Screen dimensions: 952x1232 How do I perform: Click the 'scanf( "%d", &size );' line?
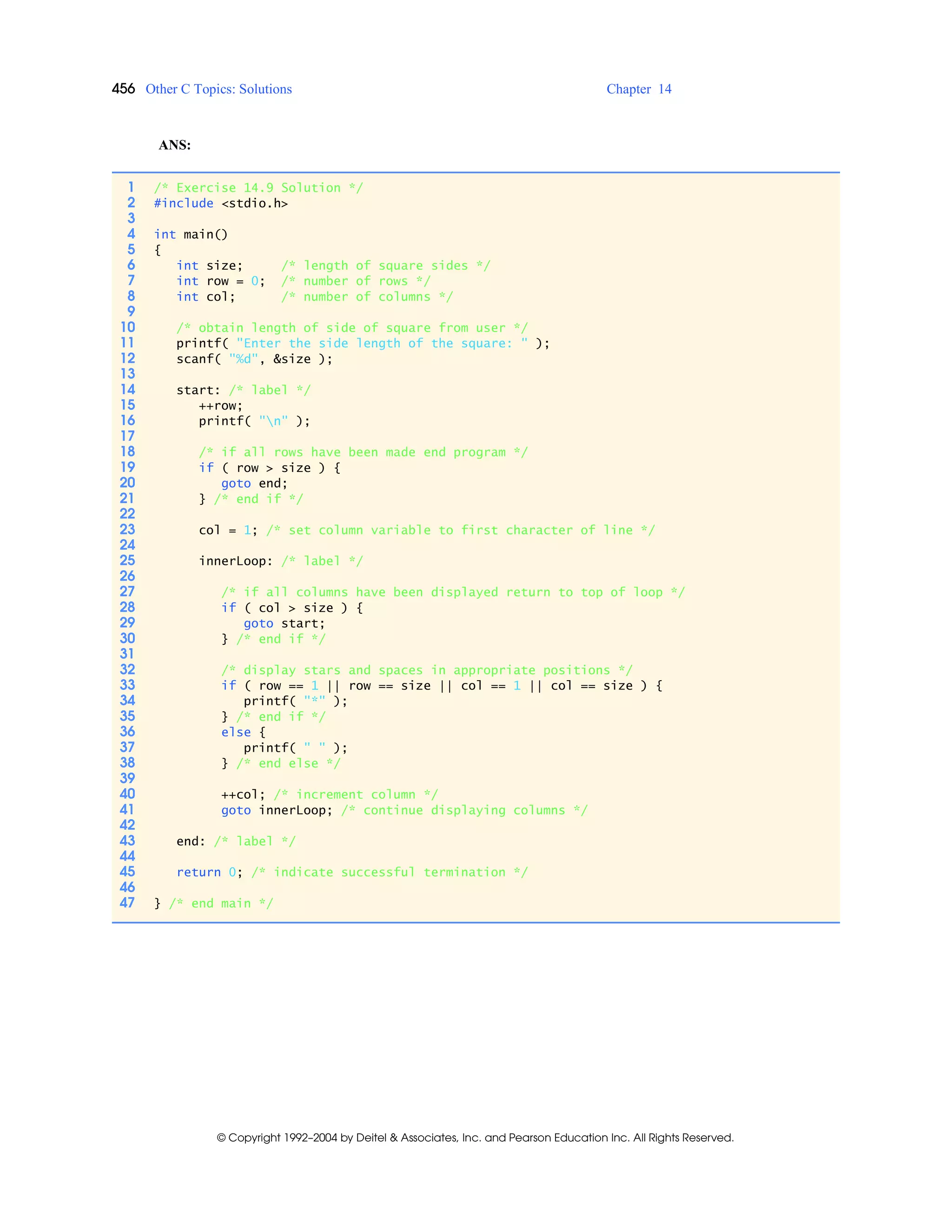pyautogui.click(x=254, y=359)
